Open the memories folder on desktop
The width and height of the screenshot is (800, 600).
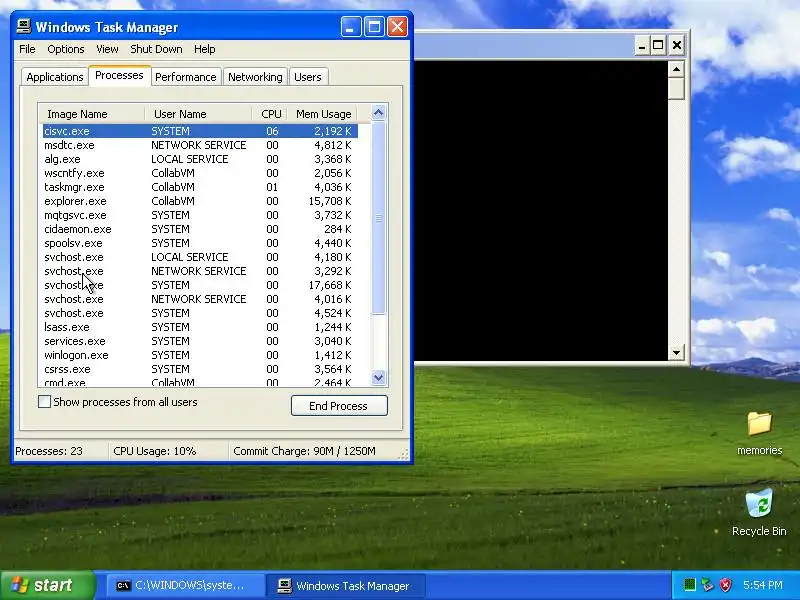[759, 433]
